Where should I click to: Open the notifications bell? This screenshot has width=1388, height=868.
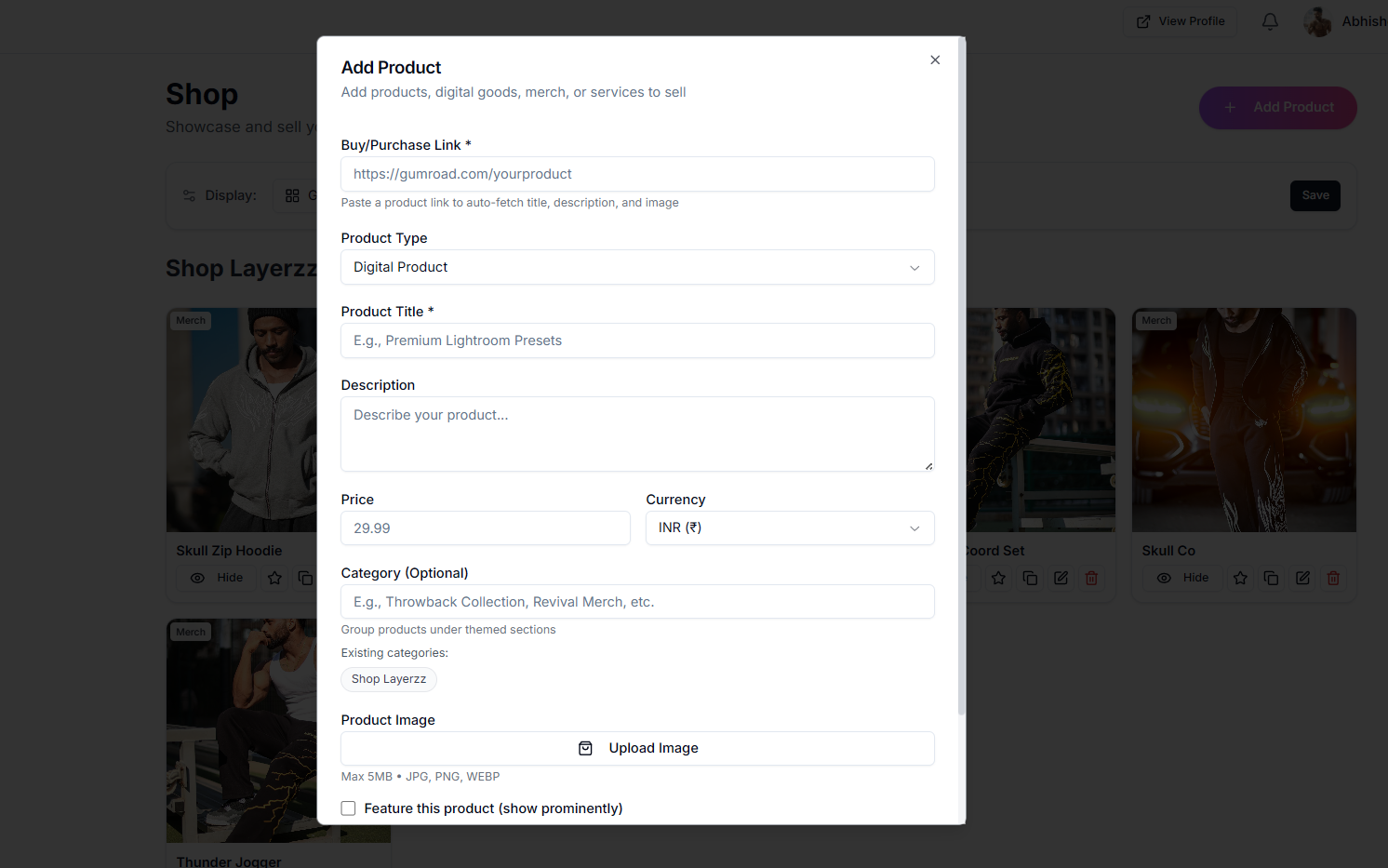(x=1270, y=21)
